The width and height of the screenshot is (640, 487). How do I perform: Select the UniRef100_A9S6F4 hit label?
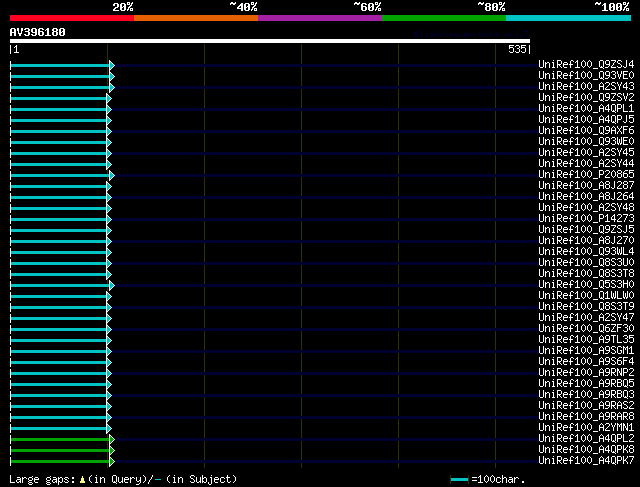click(x=586, y=362)
